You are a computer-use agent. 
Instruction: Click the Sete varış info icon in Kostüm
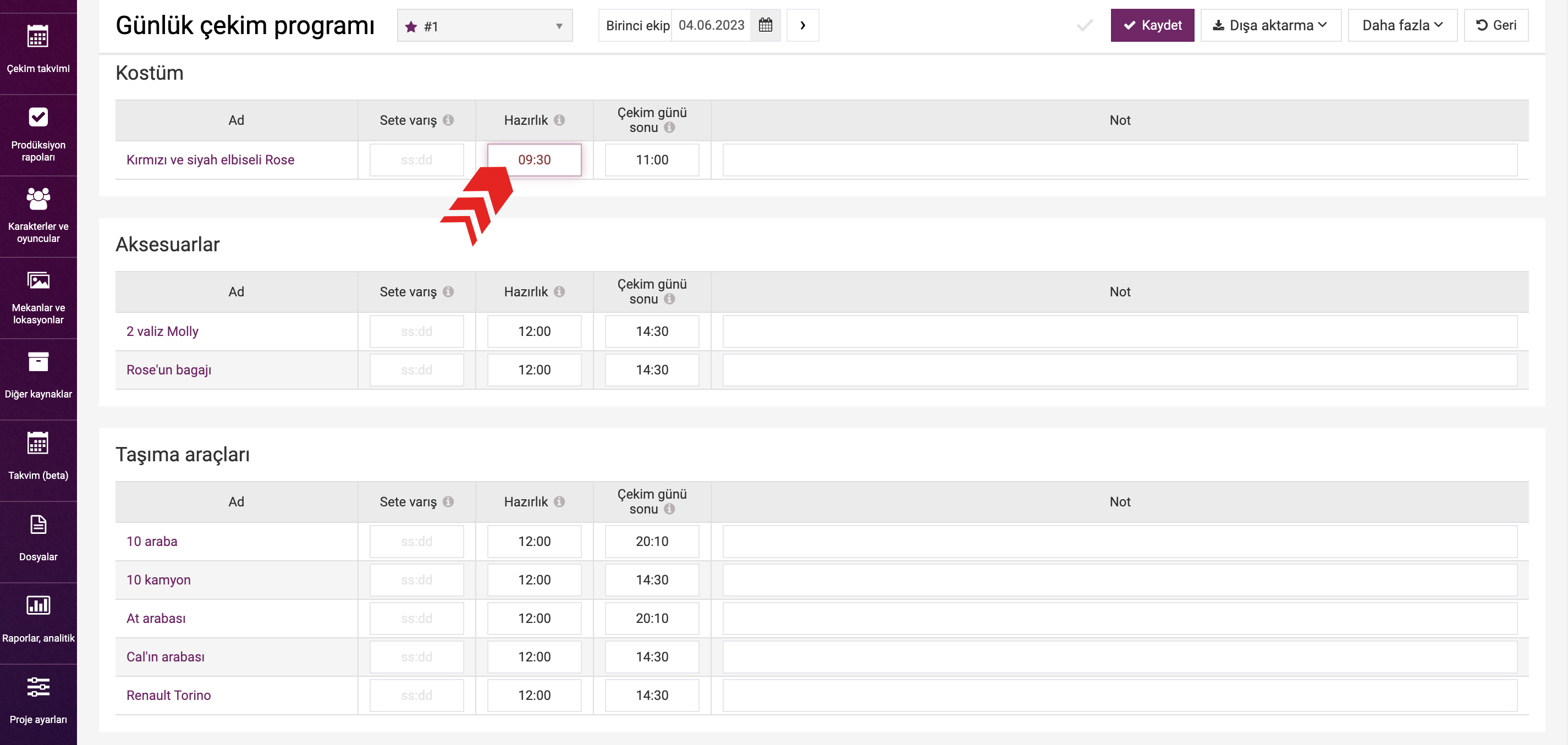[448, 120]
